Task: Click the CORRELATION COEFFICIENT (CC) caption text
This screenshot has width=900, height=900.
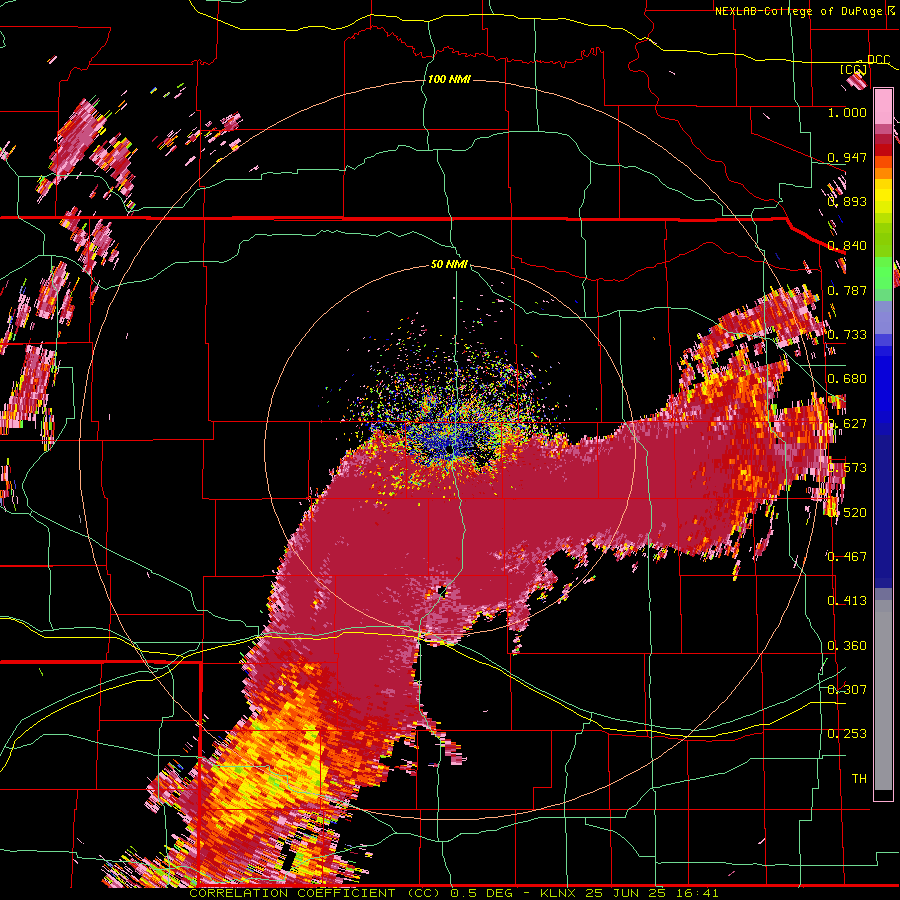Action: coord(313,893)
